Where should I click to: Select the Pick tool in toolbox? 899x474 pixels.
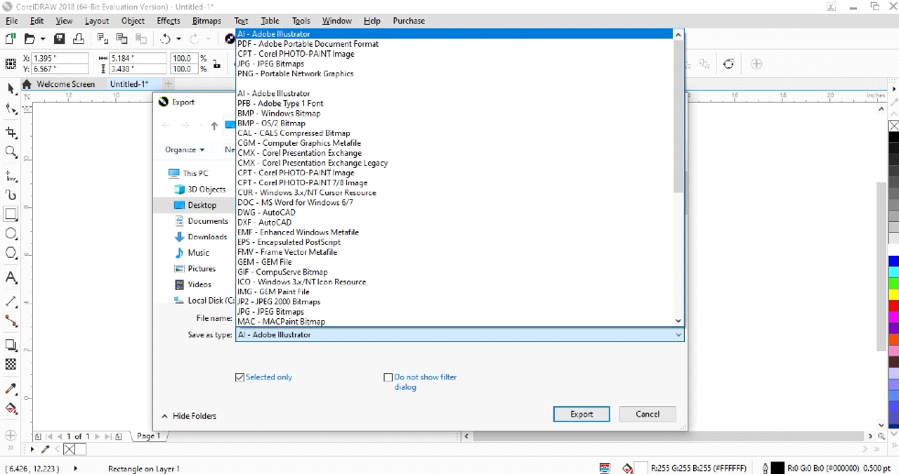tap(11, 89)
